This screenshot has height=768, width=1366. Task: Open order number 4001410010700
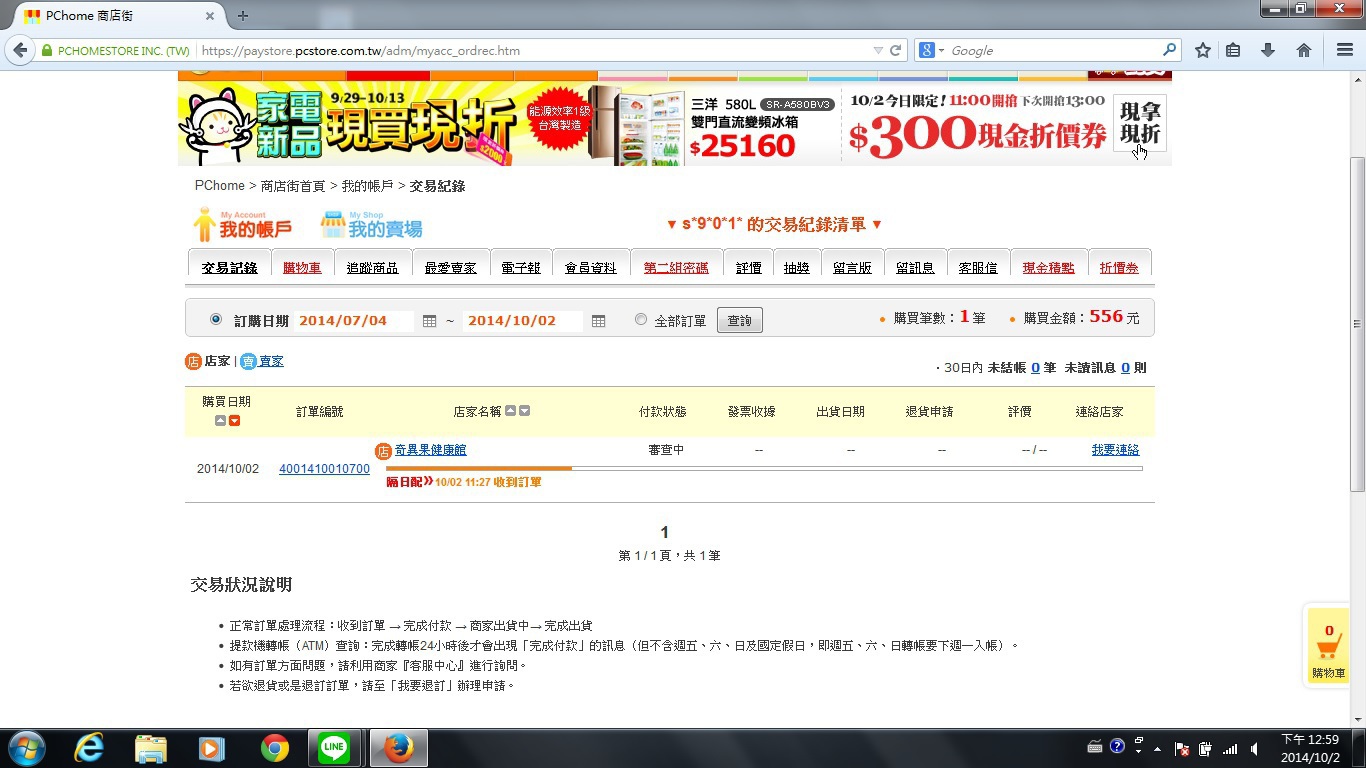[x=324, y=469]
